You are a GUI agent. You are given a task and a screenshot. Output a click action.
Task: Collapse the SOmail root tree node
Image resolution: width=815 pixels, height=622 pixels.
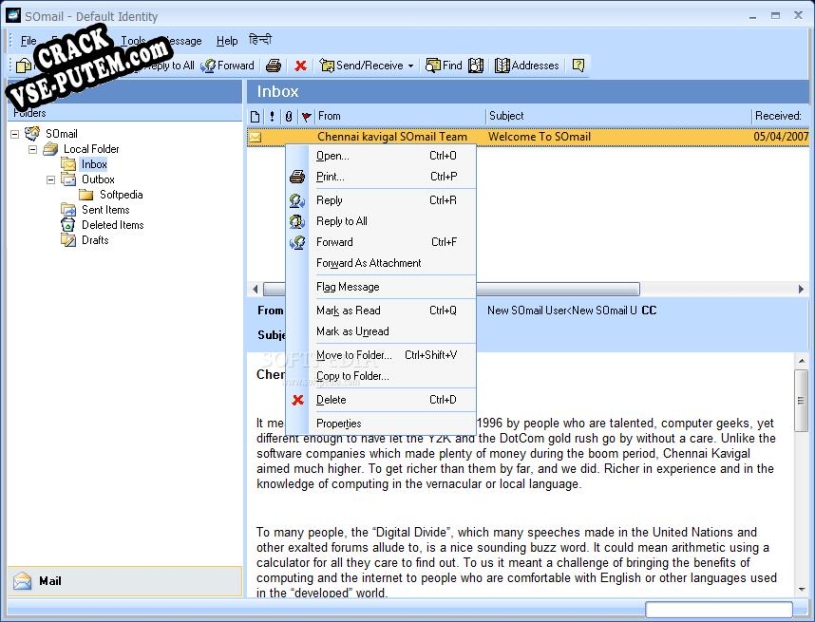point(15,134)
